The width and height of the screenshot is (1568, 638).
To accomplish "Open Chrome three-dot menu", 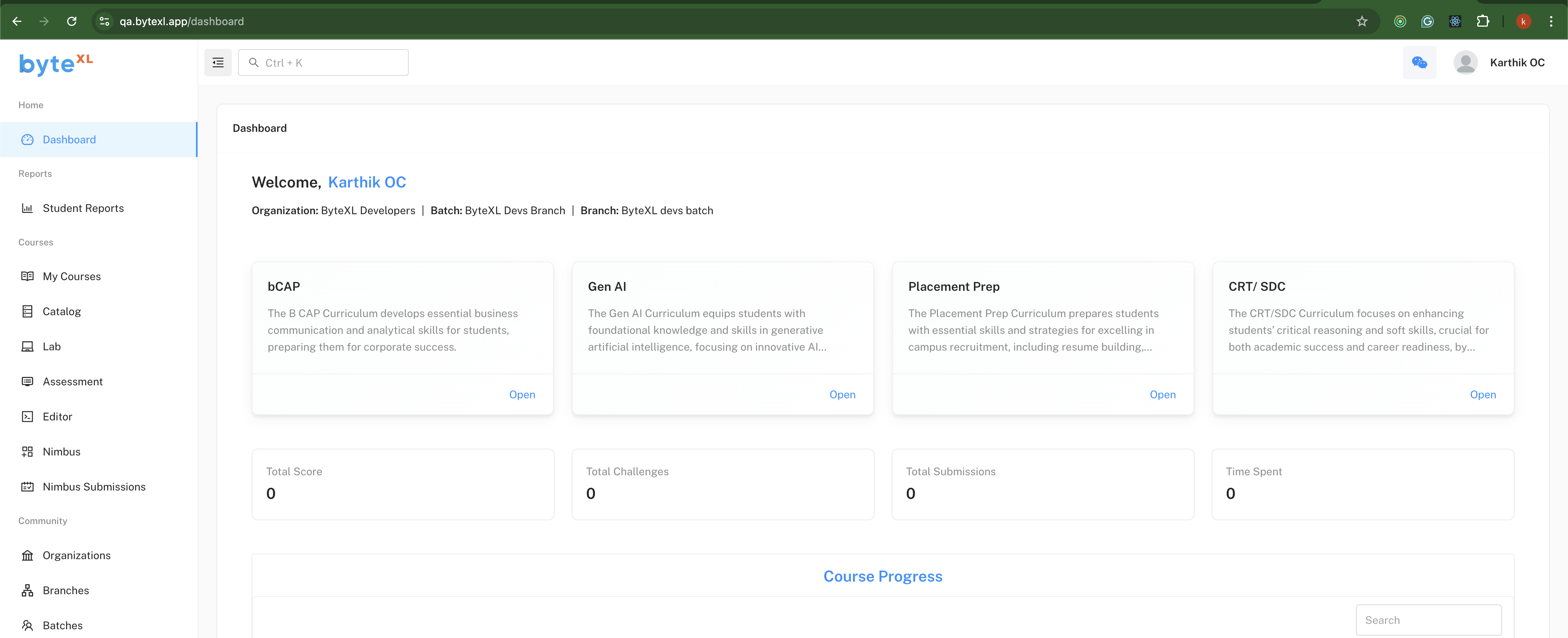I will pos(1550,21).
